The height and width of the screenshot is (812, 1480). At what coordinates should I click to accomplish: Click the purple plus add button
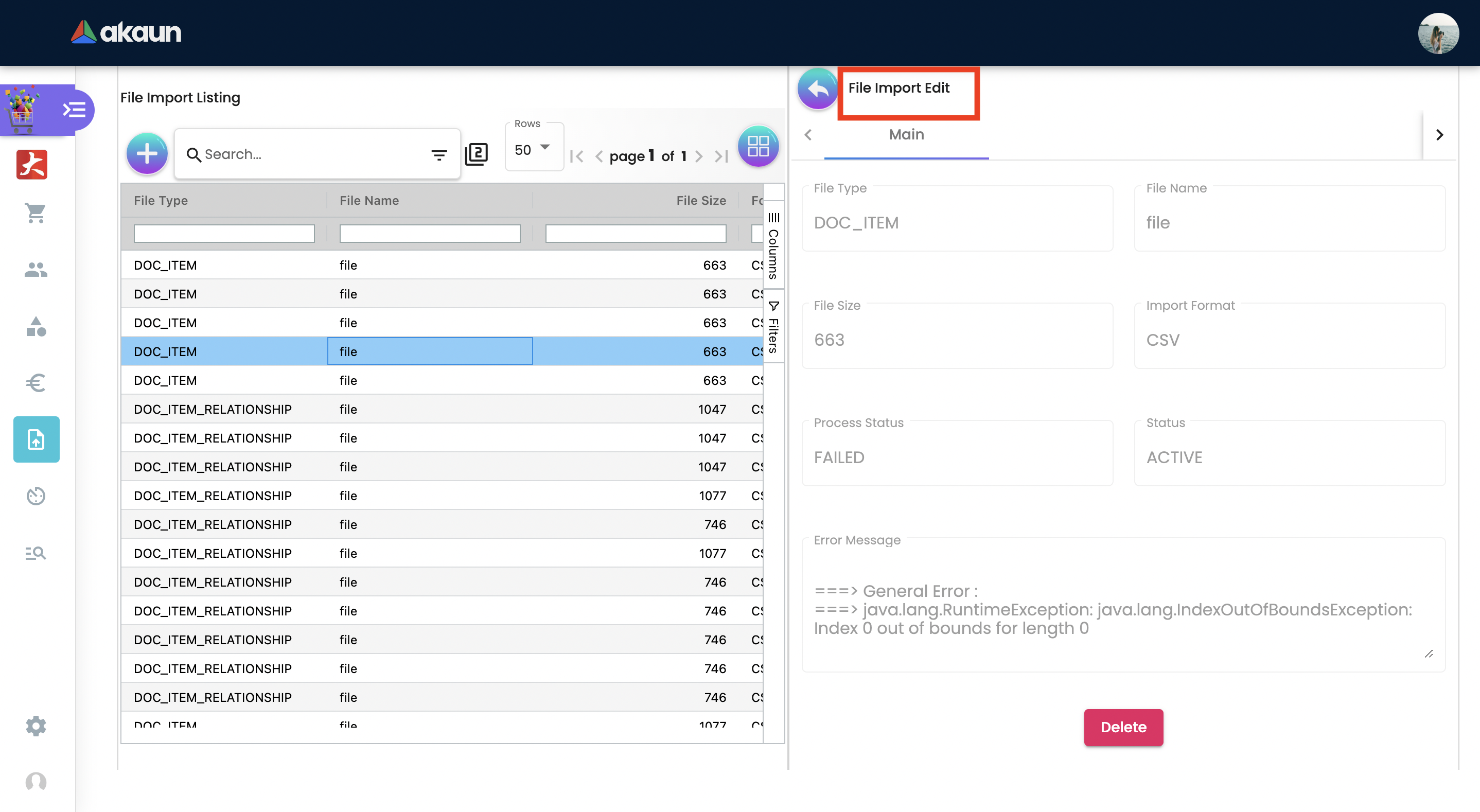click(x=147, y=153)
